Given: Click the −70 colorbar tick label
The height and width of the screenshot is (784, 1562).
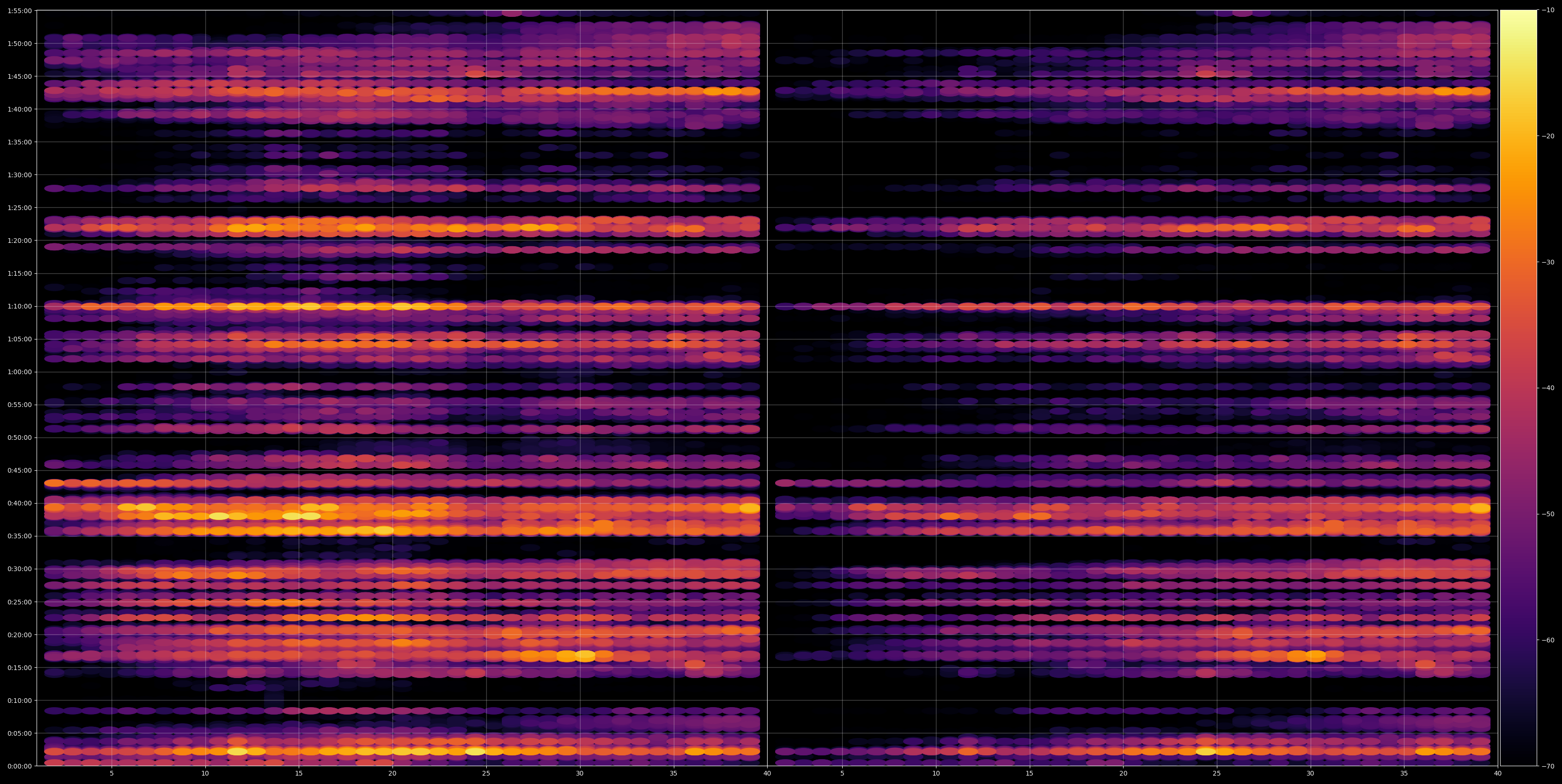Looking at the screenshot, I should click(x=1547, y=766).
